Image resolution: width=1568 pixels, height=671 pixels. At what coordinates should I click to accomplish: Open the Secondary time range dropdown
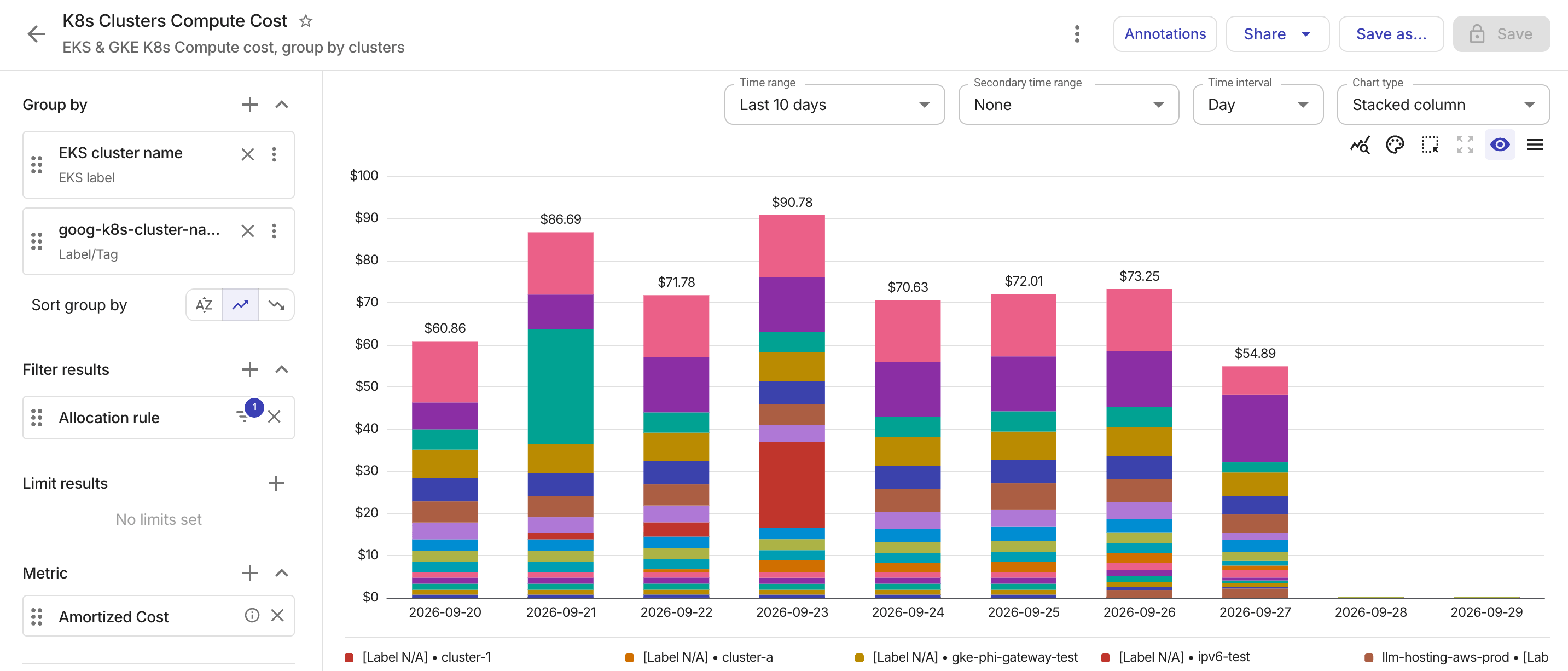(1068, 105)
